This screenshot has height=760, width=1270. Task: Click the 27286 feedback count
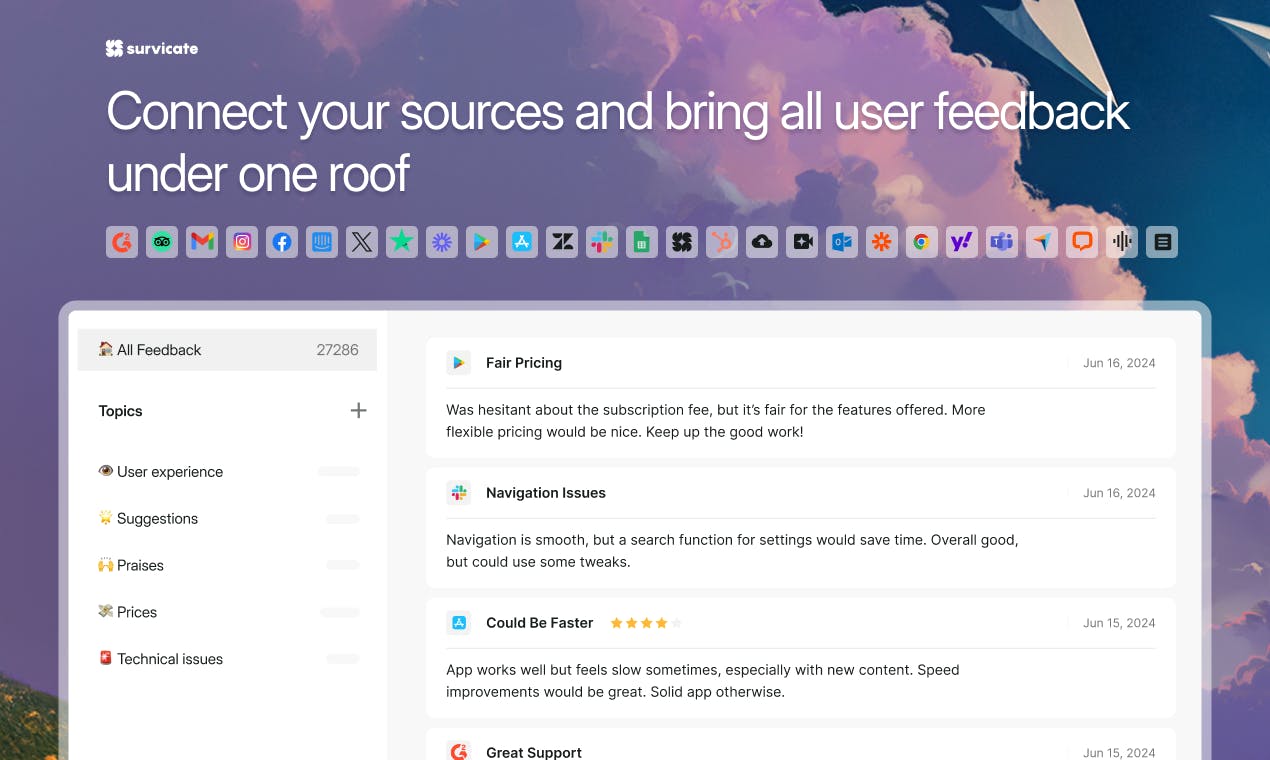click(x=337, y=350)
